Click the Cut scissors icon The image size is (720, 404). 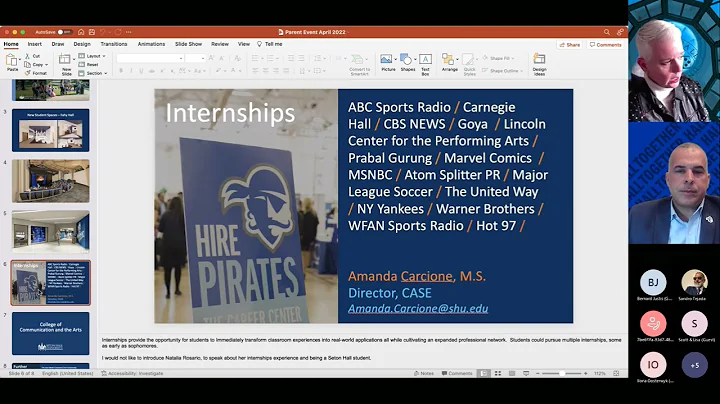(28, 56)
